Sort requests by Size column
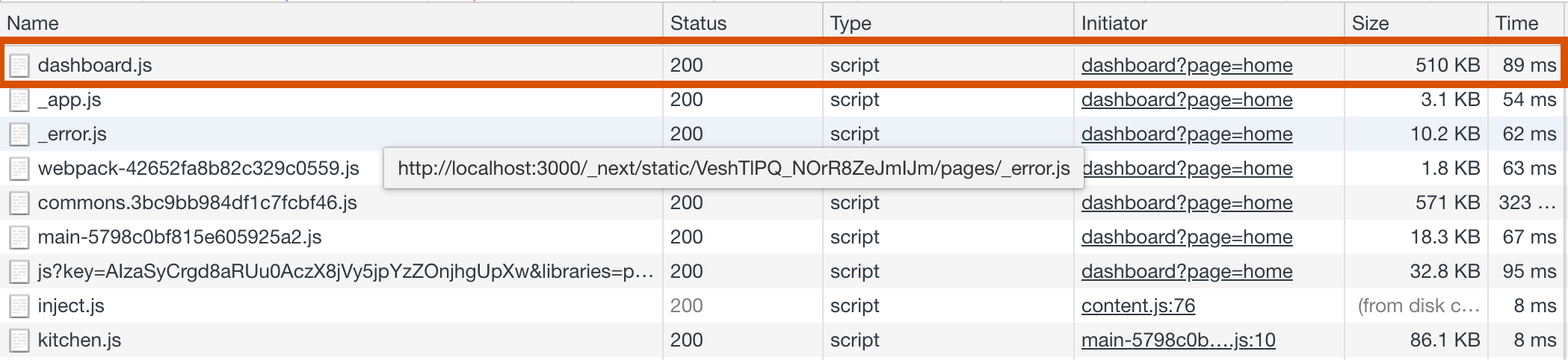Image resolution: width=1568 pixels, height=360 pixels. coord(1370,23)
